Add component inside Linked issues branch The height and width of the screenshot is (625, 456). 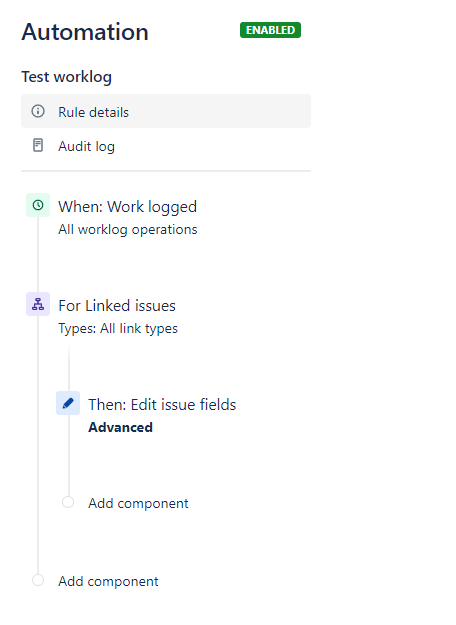[x=138, y=503]
